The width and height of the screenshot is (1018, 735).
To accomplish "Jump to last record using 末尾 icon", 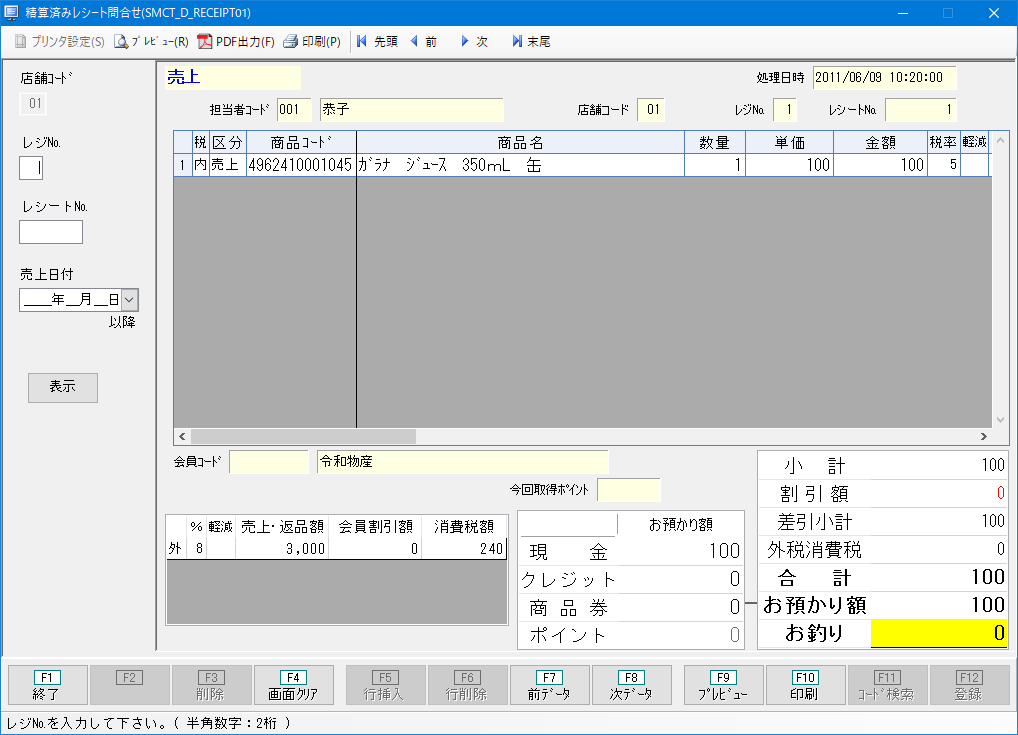I will (530, 43).
